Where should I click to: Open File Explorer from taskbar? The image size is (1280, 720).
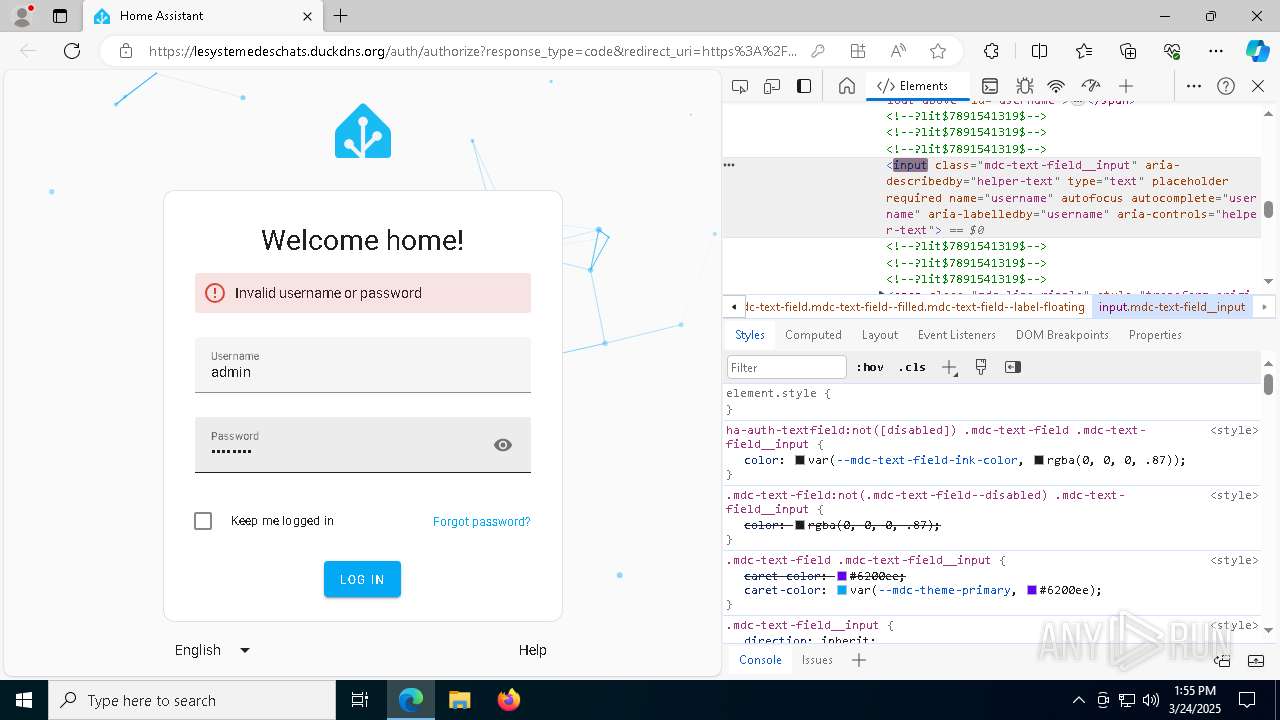tap(459, 700)
